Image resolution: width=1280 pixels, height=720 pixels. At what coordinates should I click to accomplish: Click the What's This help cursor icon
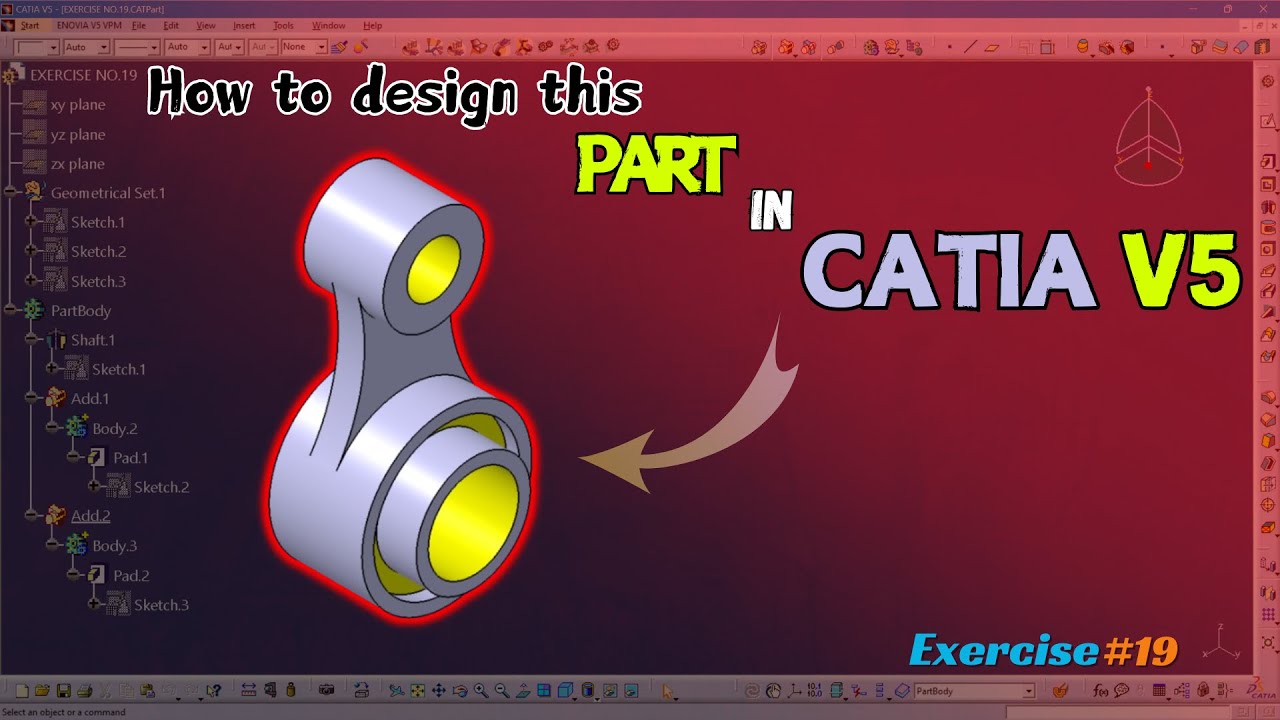coord(213,690)
